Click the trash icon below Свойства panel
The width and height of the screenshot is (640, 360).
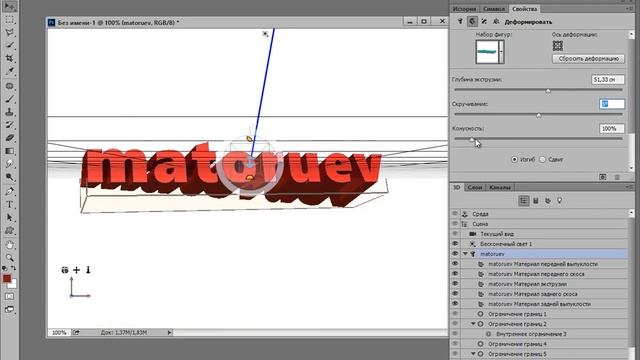(617, 177)
